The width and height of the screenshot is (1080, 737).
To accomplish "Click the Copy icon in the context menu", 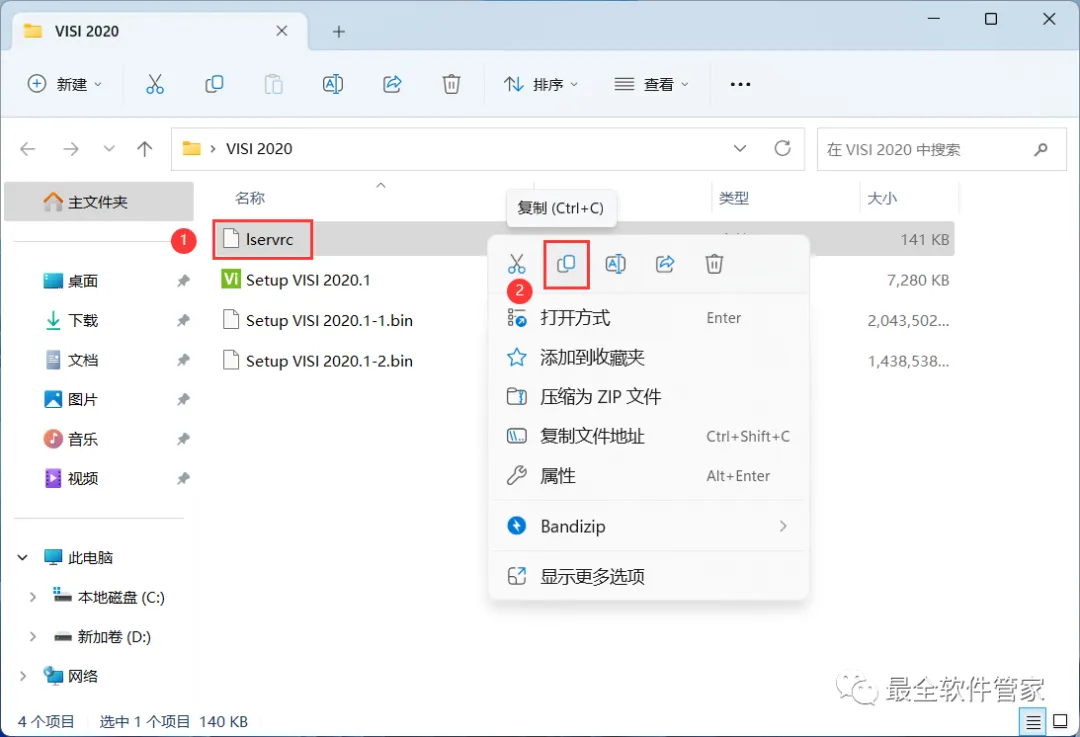I will [x=566, y=264].
